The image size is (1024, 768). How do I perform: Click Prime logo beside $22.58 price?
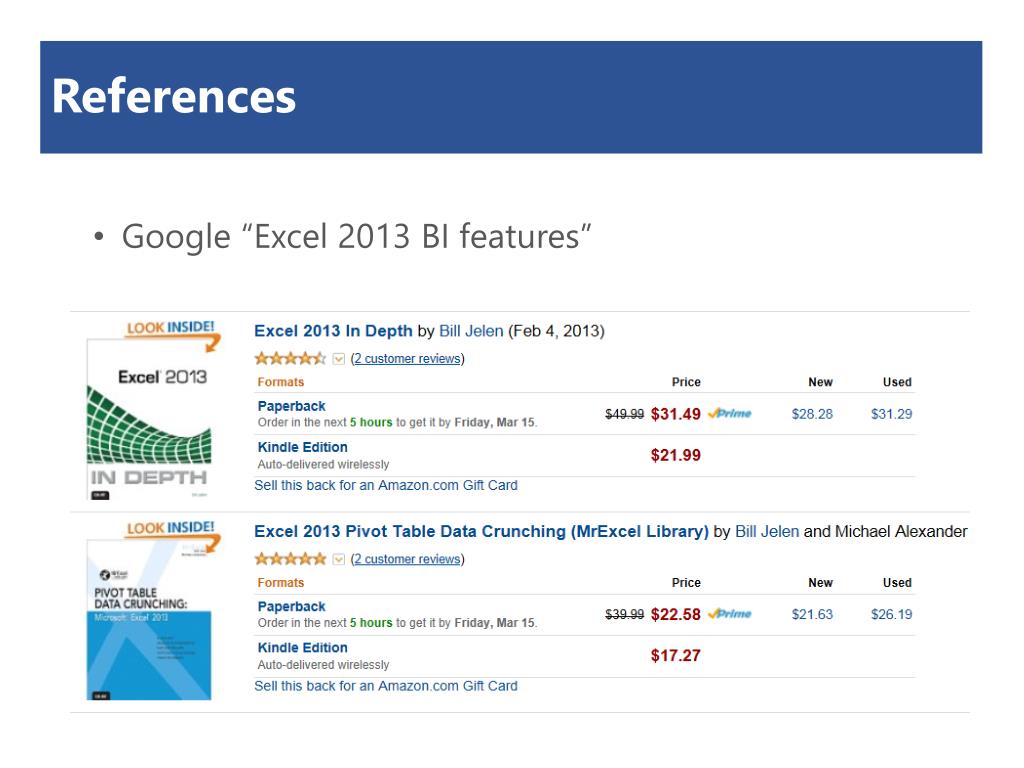(x=730, y=614)
